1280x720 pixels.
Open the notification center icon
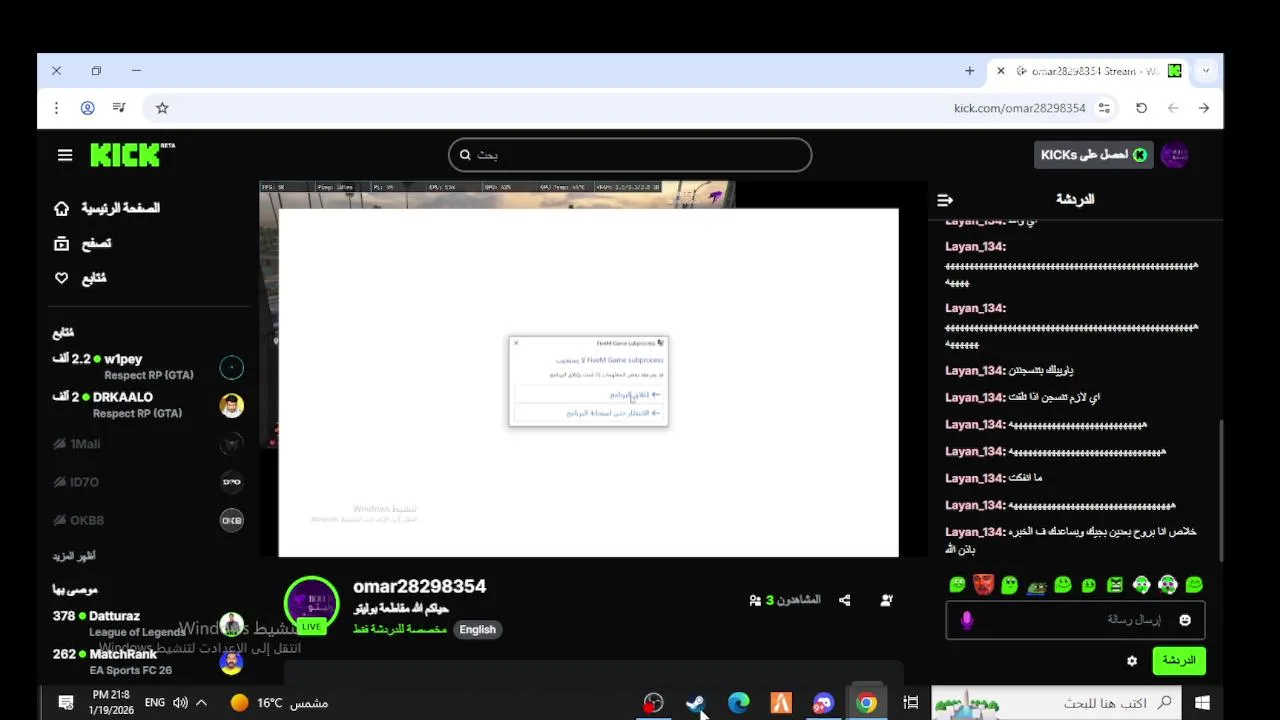(x=66, y=703)
